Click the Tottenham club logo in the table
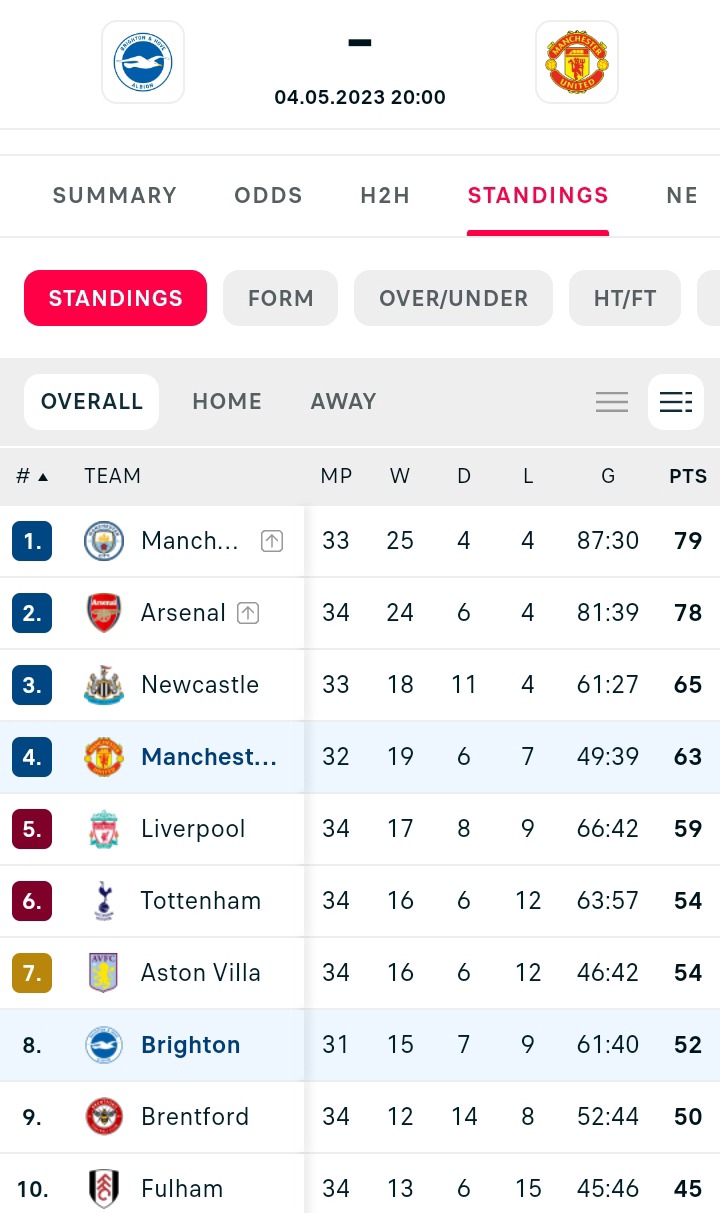720x1213 pixels. pos(104,901)
